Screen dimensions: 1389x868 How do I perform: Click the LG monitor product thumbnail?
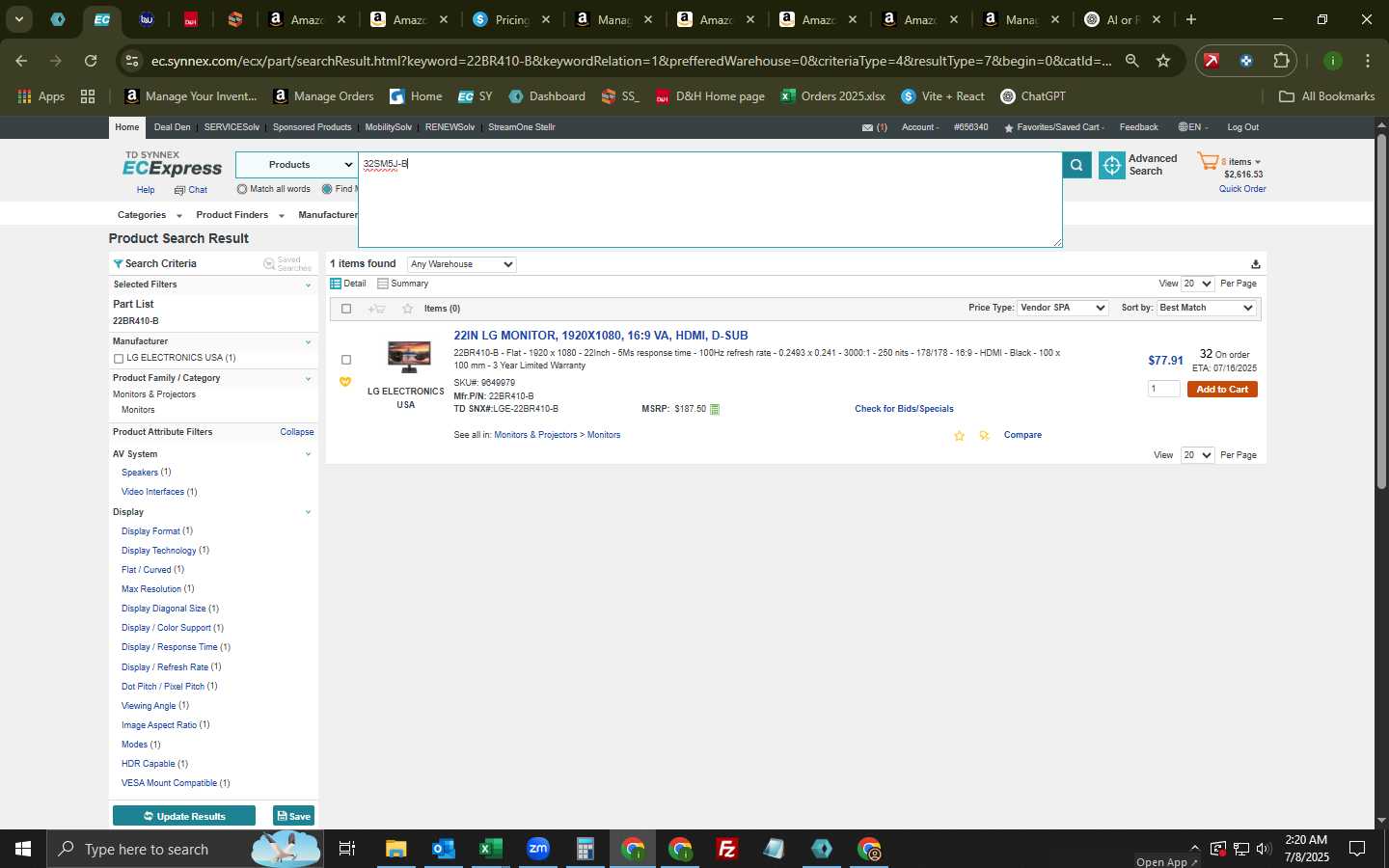click(x=409, y=357)
